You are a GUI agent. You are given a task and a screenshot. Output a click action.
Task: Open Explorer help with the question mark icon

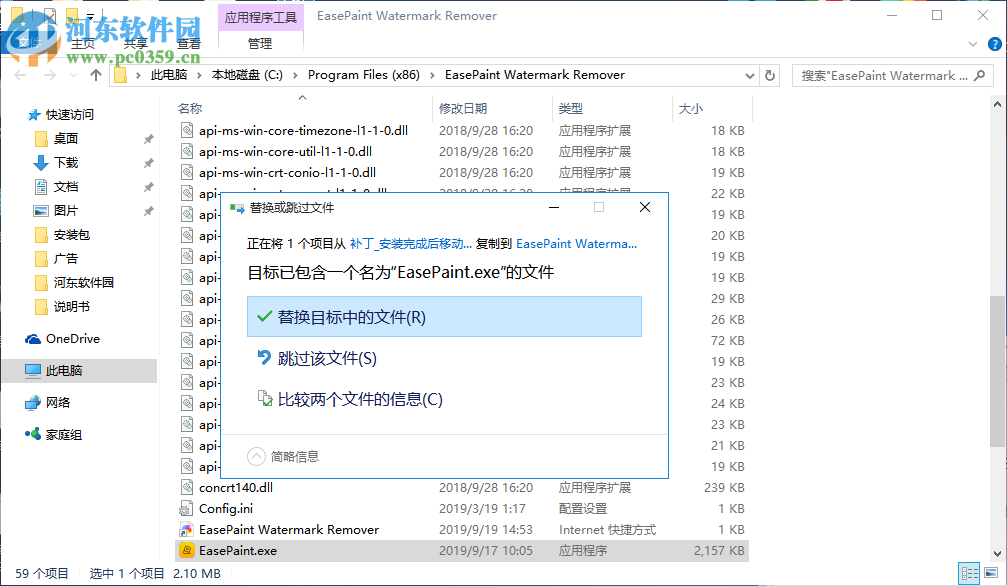[993, 43]
